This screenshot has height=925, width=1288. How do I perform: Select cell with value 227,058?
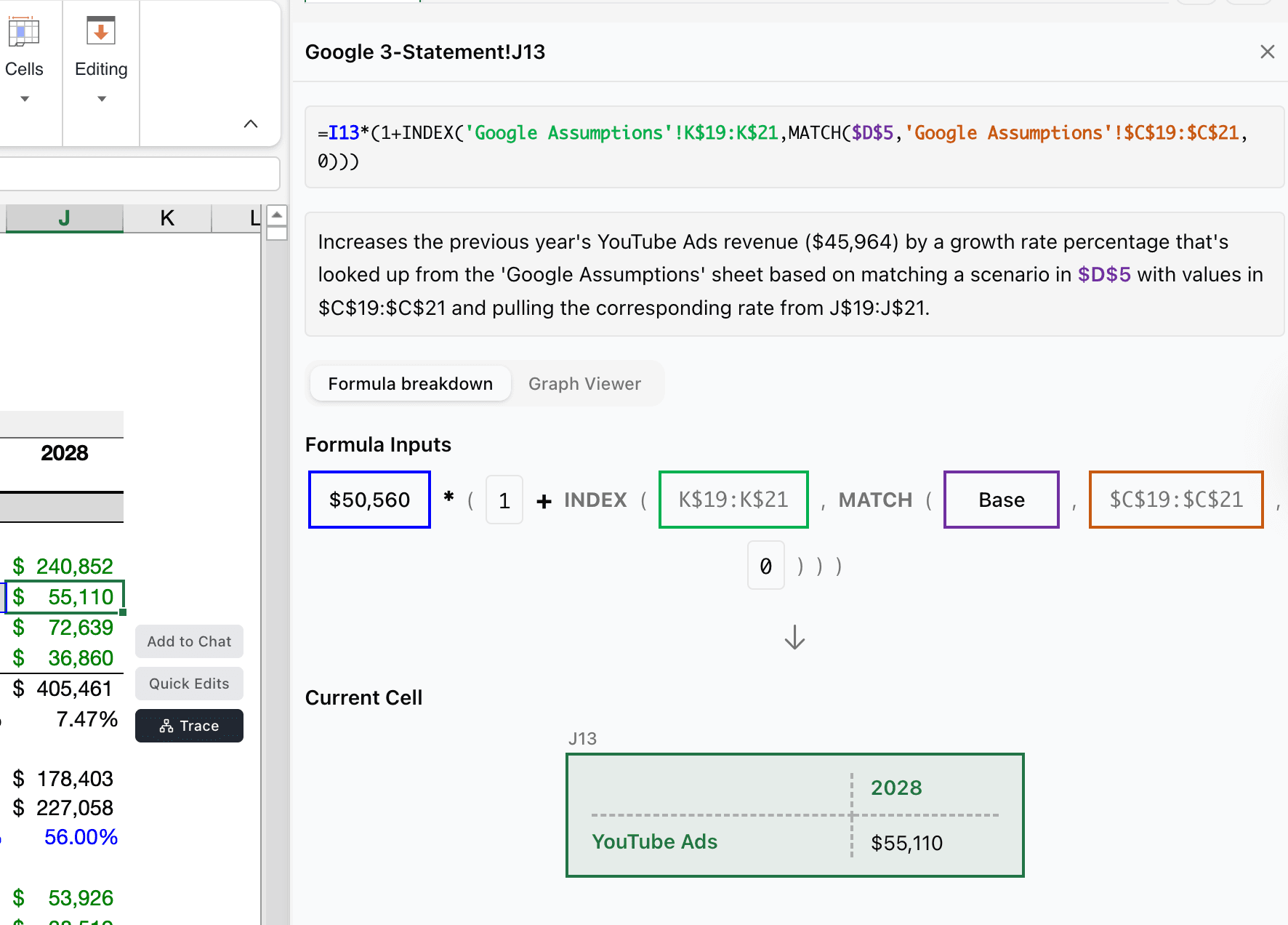click(64, 808)
